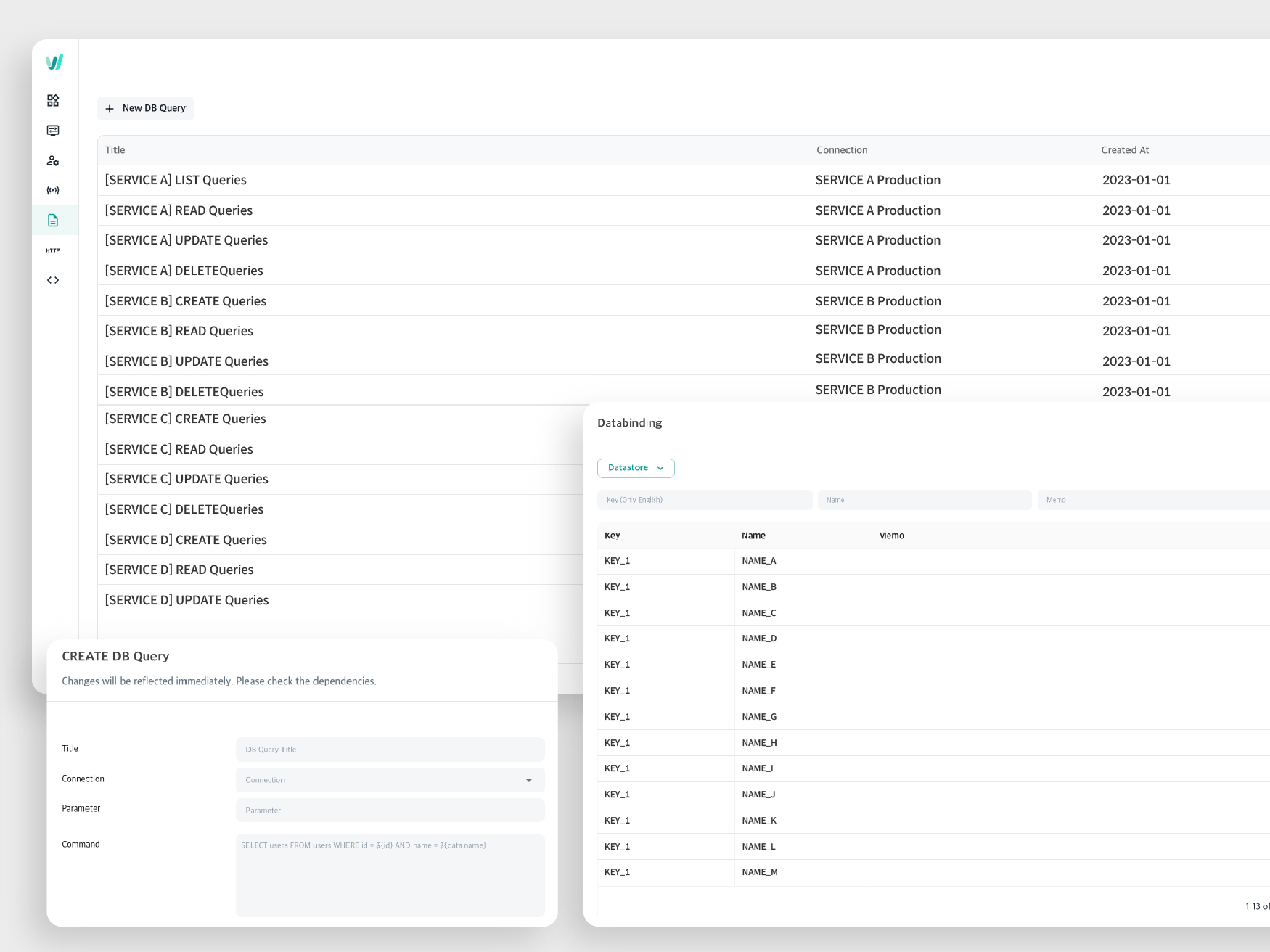The width and height of the screenshot is (1270, 952).
Task: Open the [SERVICE A] LIST Queries row
Action: click(176, 180)
